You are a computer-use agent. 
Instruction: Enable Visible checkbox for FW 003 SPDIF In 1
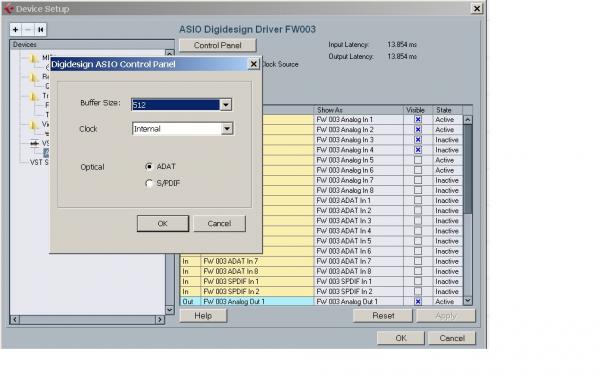click(418, 281)
